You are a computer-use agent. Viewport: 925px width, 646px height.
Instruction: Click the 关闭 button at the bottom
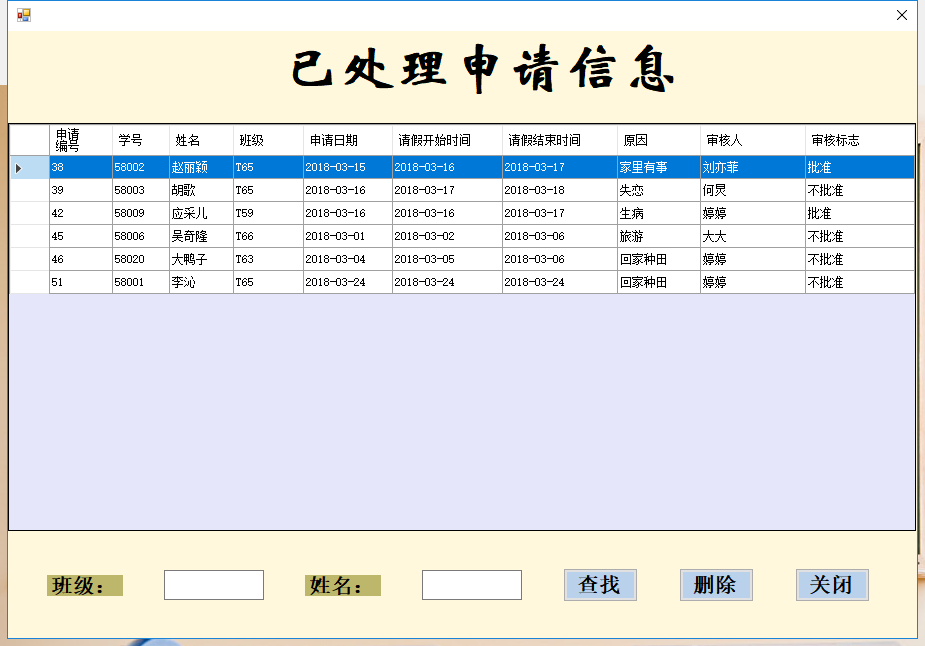832,585
